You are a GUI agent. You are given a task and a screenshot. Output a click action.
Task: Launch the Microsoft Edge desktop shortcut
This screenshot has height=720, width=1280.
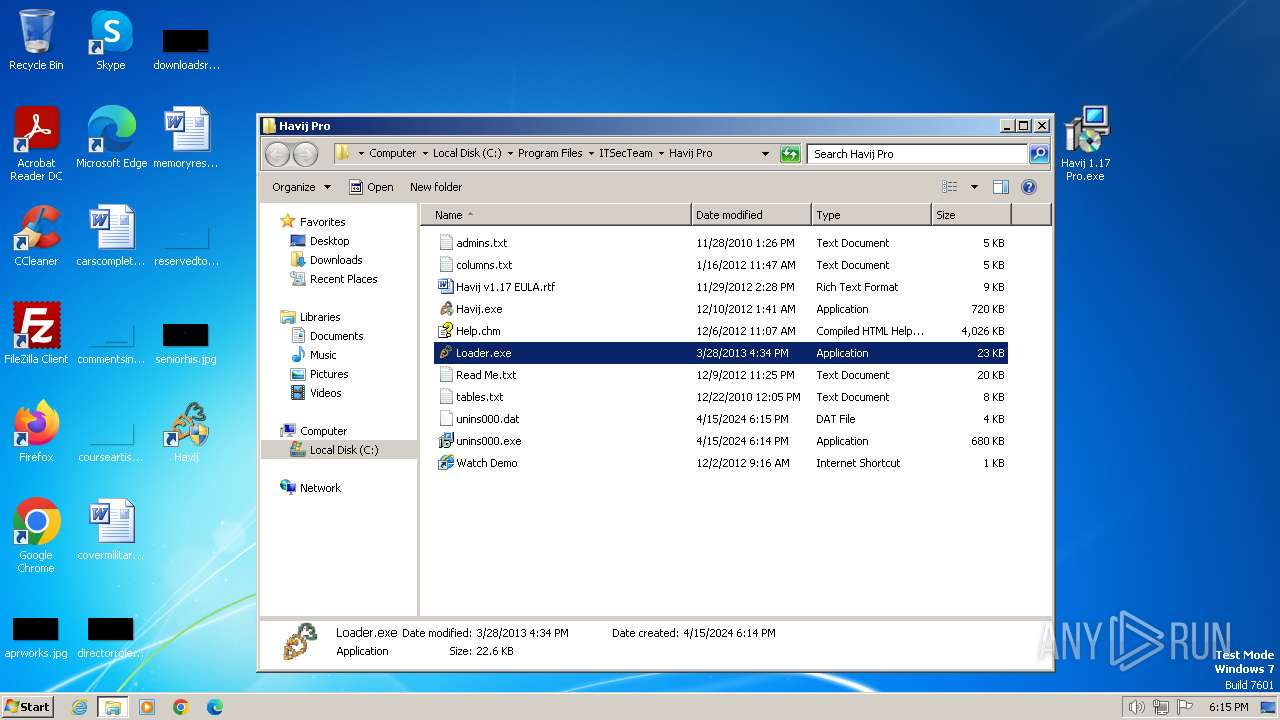click(x=111, y=138)
